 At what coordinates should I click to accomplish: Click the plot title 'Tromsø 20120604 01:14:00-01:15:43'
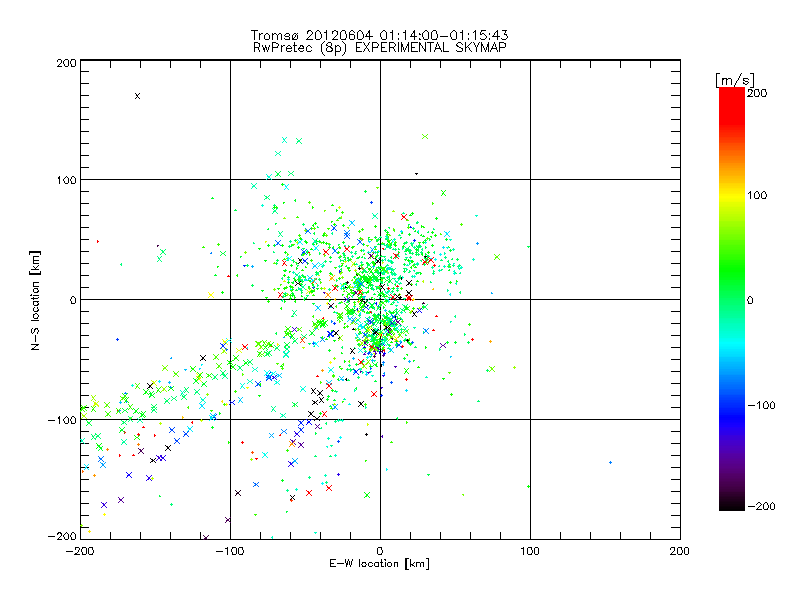click(x=379, y=35)
